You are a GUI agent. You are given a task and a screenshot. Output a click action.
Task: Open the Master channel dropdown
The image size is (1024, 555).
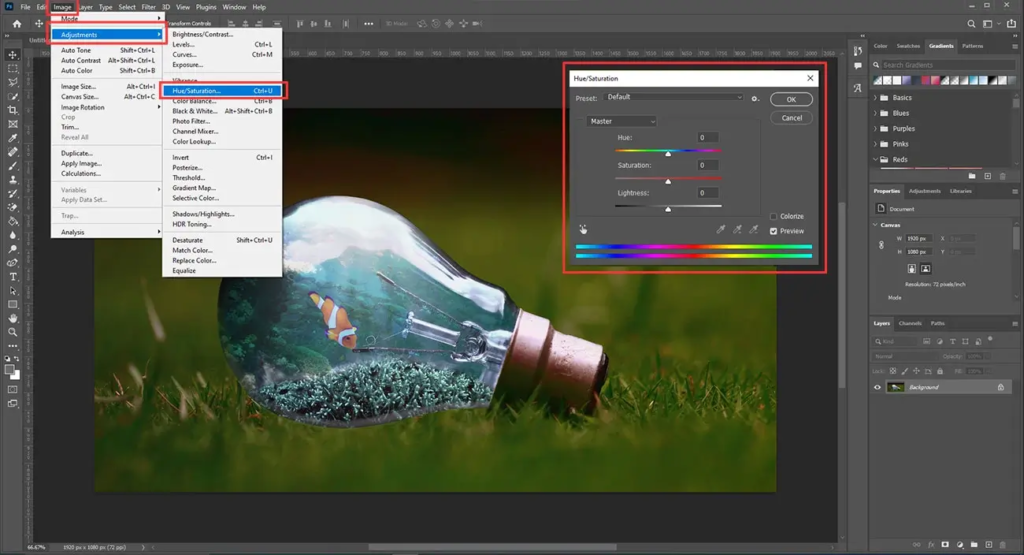pyautogui.click(x=620, y=121)
